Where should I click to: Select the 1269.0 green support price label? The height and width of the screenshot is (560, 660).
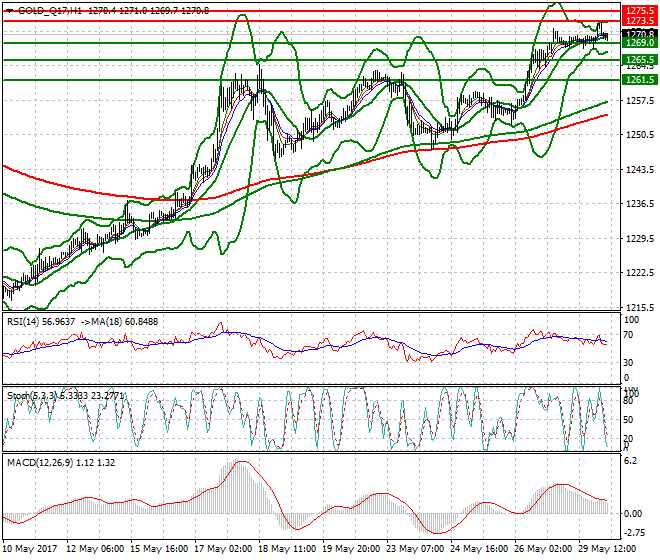coord(639,43)
